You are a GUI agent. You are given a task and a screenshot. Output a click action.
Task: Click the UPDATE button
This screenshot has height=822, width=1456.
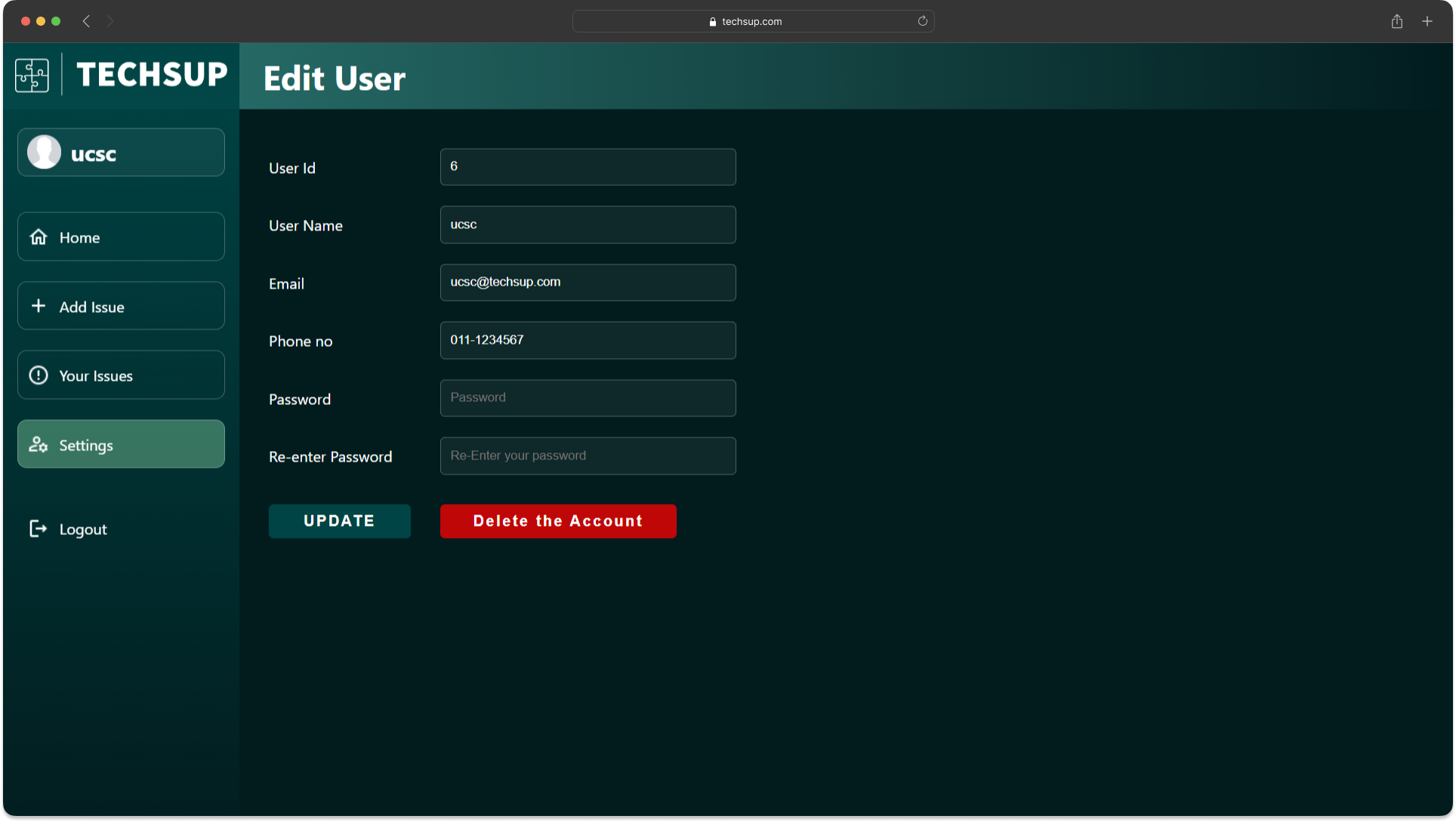(340, 521)
